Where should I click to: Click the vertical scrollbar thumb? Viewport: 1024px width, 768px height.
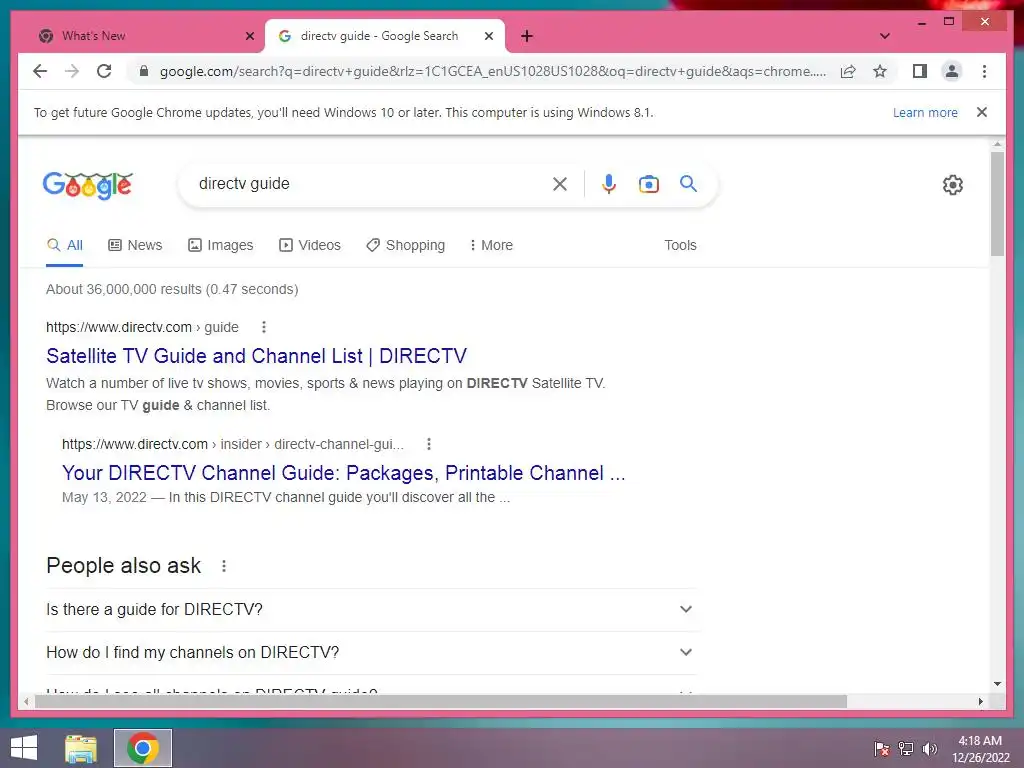997,204
